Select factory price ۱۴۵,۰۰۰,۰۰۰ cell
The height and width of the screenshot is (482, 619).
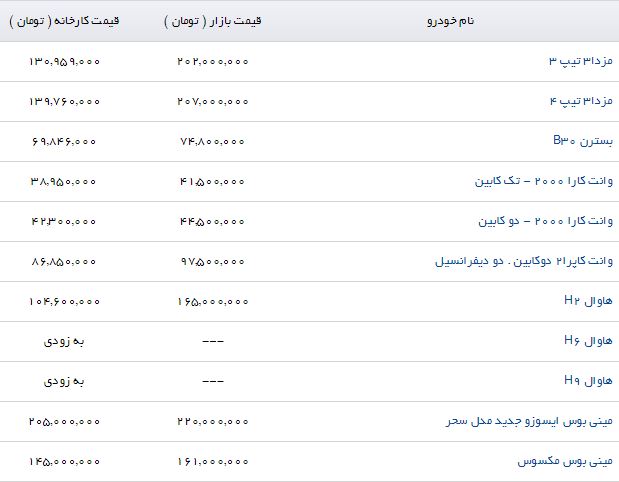tap(64, 461)
